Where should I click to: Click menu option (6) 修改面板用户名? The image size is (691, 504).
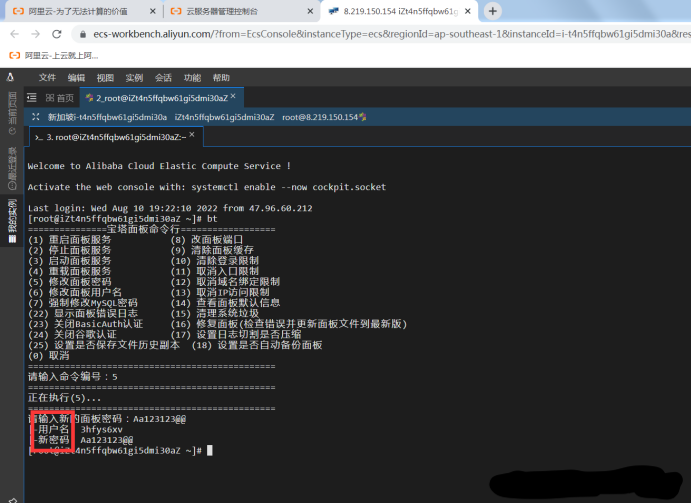coord(75,293)
